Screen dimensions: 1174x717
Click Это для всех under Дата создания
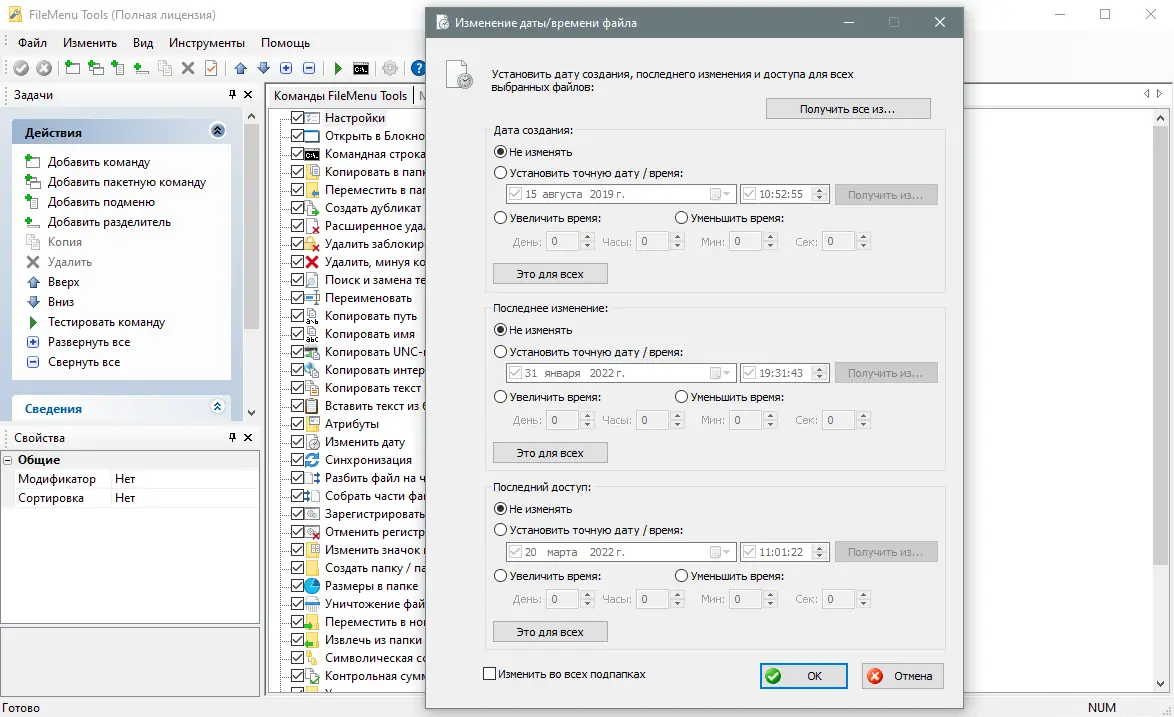(x=550, y=274)
